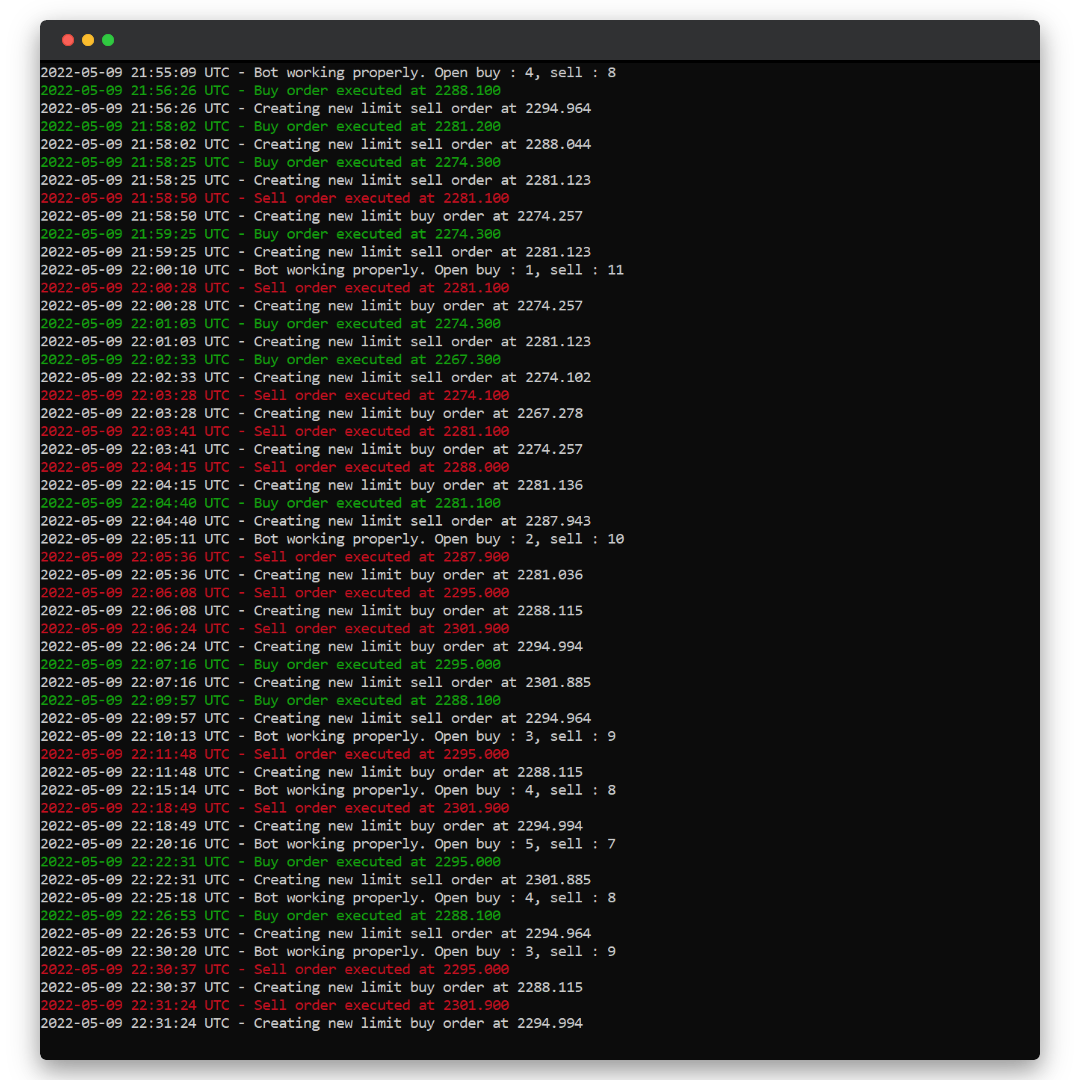Screen dimensions: 1080x1080
Task: Click the green maximize window button
Action: [x=108, y=40]
